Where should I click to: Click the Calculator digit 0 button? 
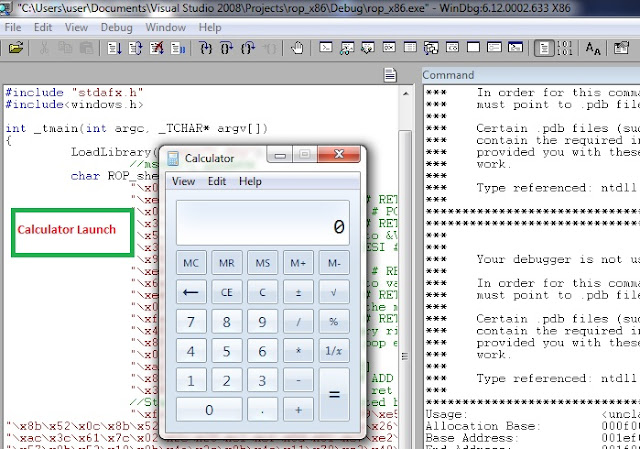click(x=209, y=409)
